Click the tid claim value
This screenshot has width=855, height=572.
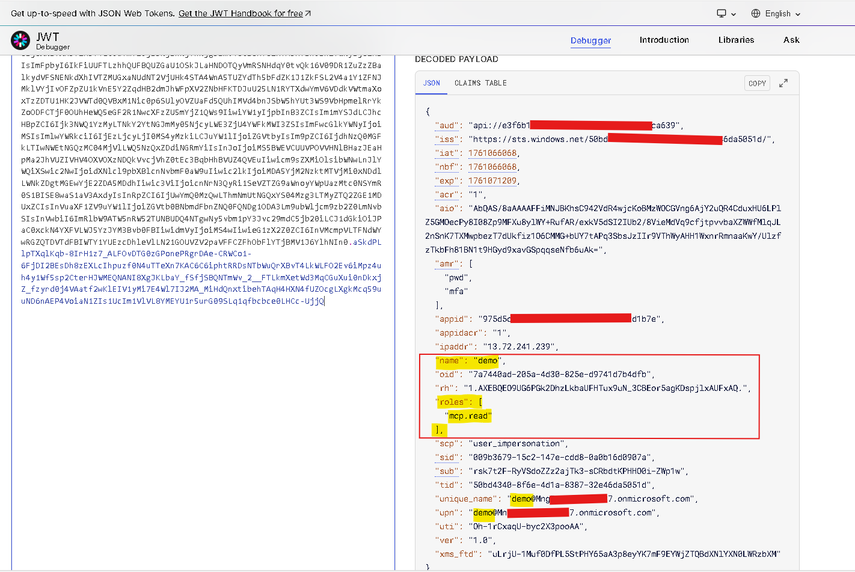pyautogui.click(x=559, y=485)
